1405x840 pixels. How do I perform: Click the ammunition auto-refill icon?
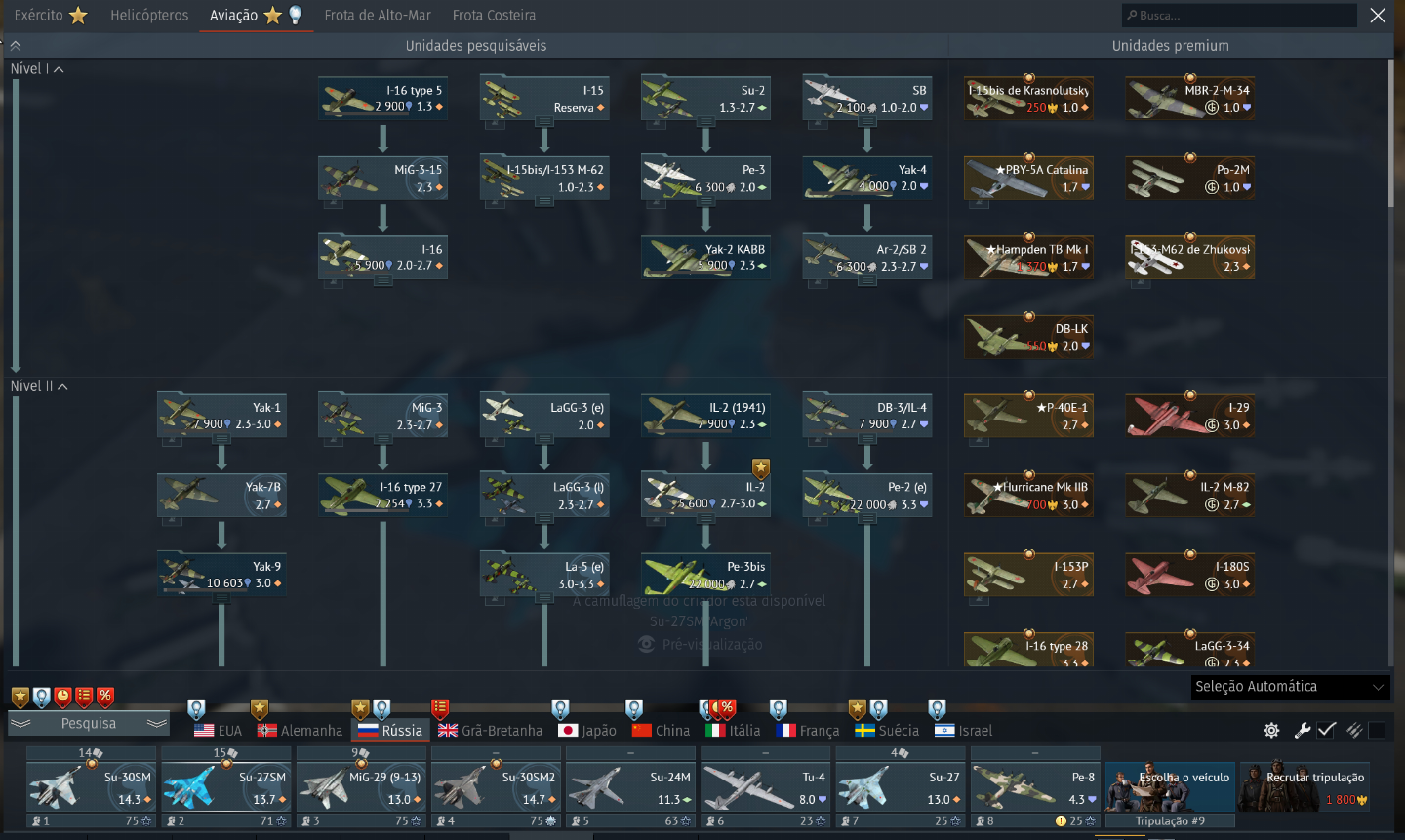(x=1354, y=730)
